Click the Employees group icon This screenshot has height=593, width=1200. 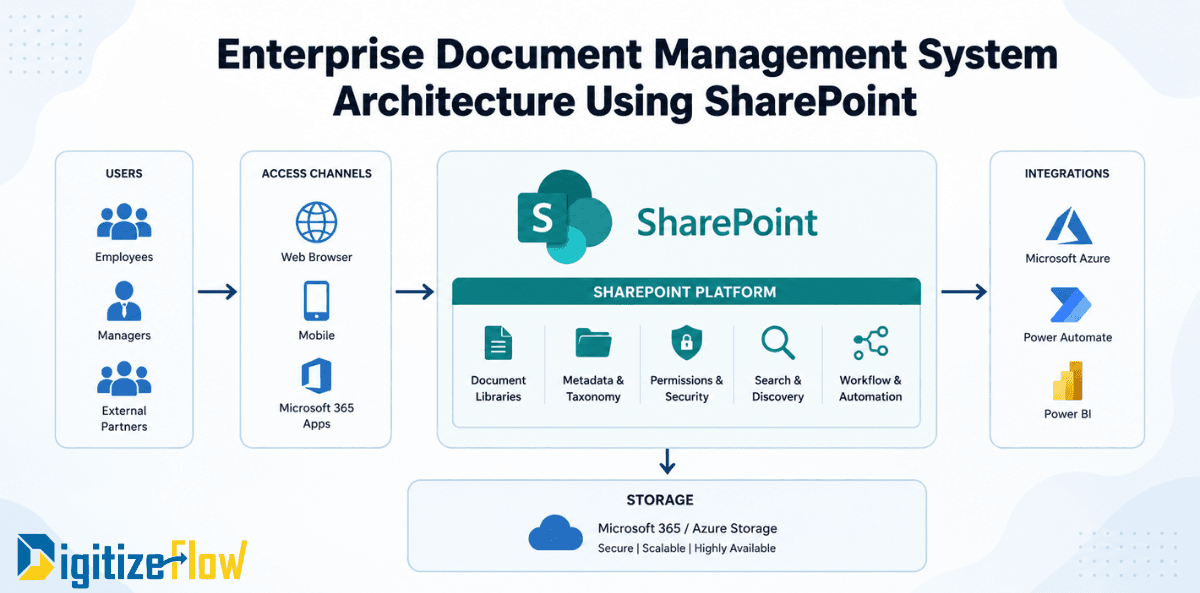(124, 222)
